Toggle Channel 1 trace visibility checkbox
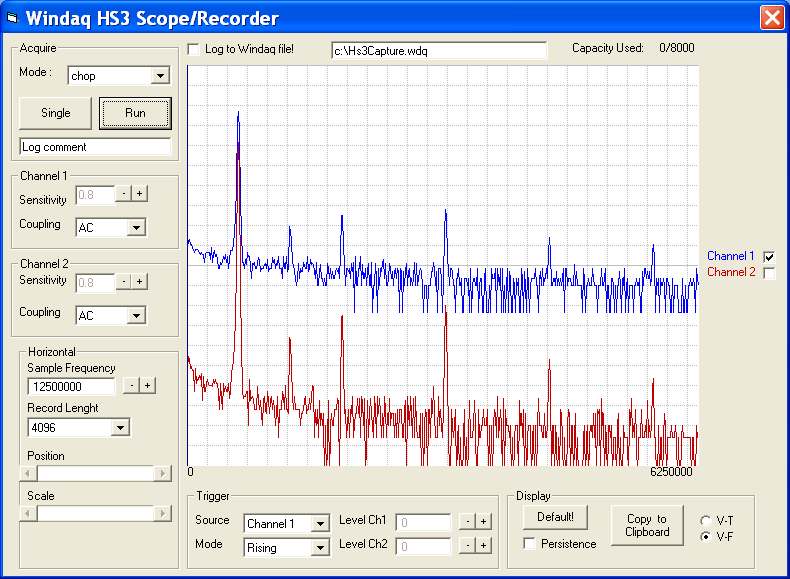This screenshot has width=790, height=579. point(769,257)
